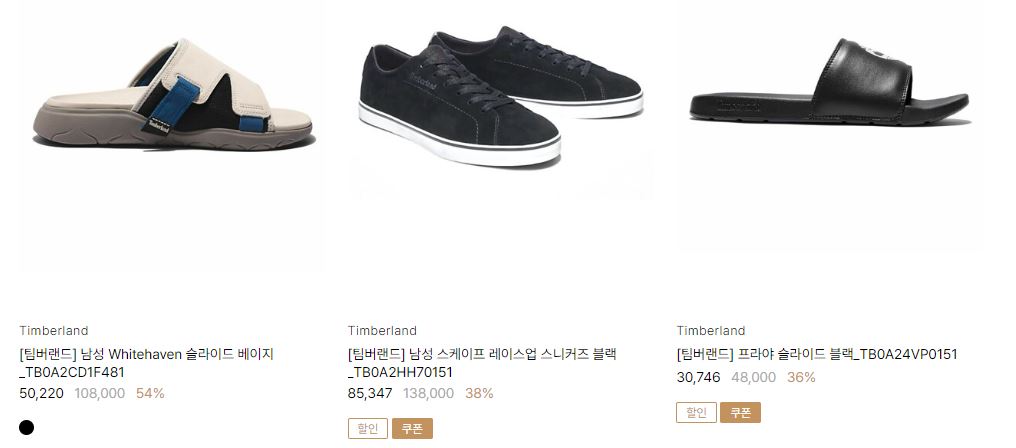Image resolution: width=1016 pixels, height=448 pixels.
Task: Click the 쿠폰 badge under 프라야 슬라이드
Action: [741, 412]
